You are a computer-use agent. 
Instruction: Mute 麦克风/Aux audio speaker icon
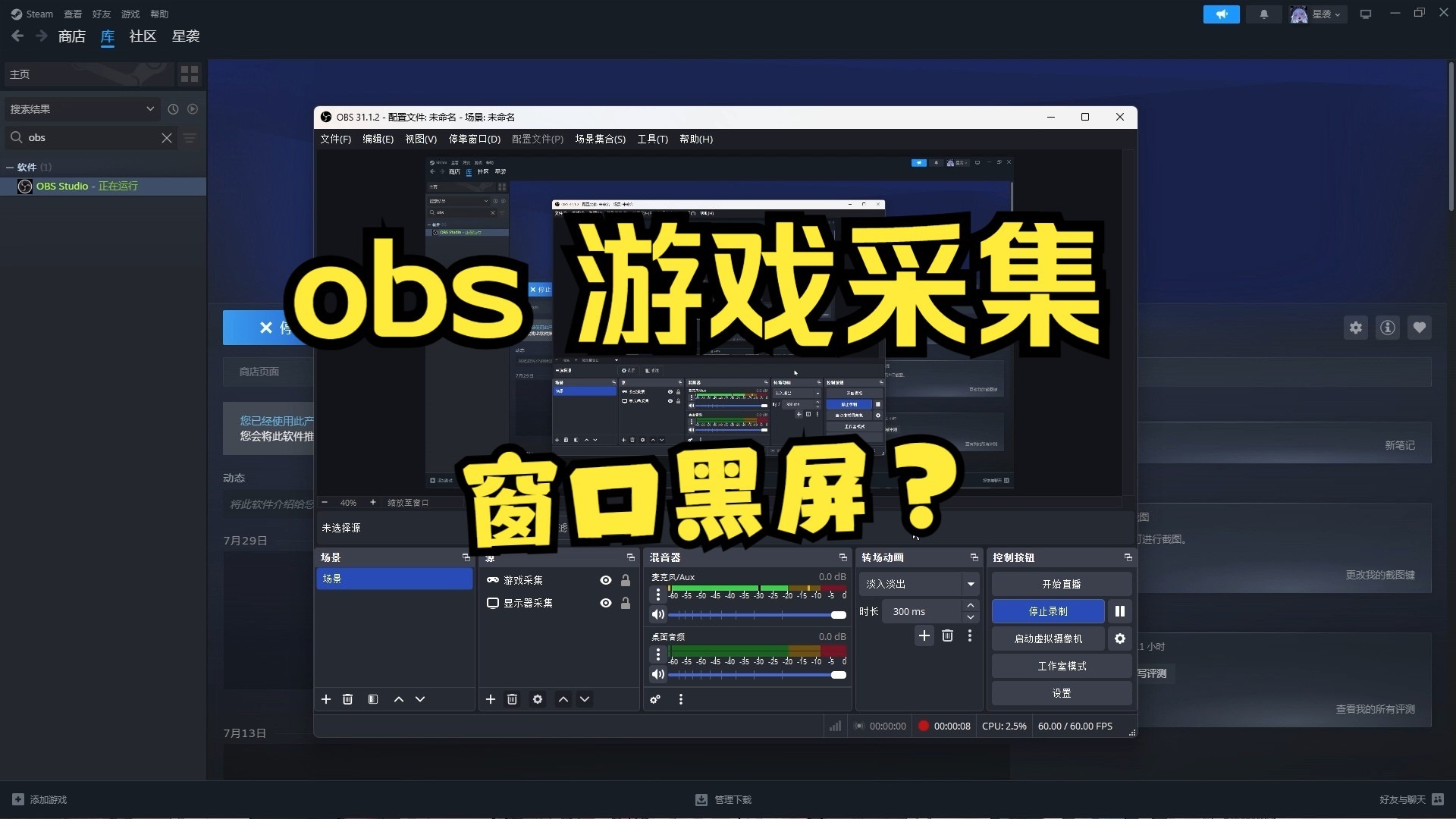(x=658, y=614)
